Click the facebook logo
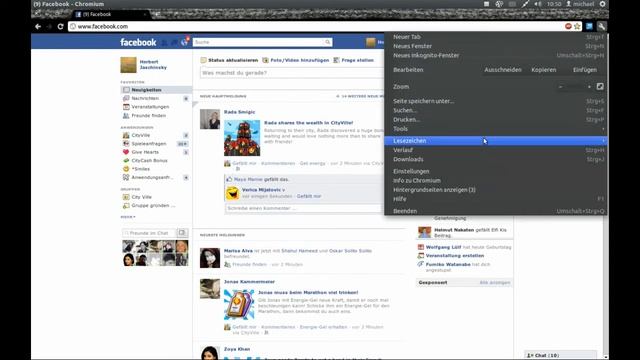Viewport: 640px width, 360px height. (x=138, y=42)
